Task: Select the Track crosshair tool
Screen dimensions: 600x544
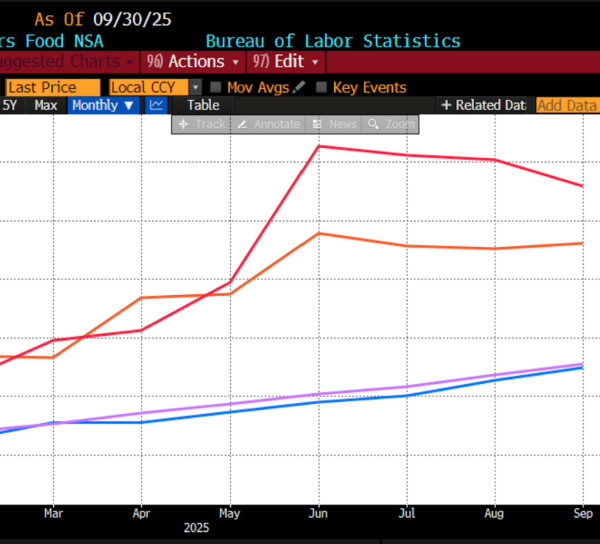Action: tap(200, 124)
